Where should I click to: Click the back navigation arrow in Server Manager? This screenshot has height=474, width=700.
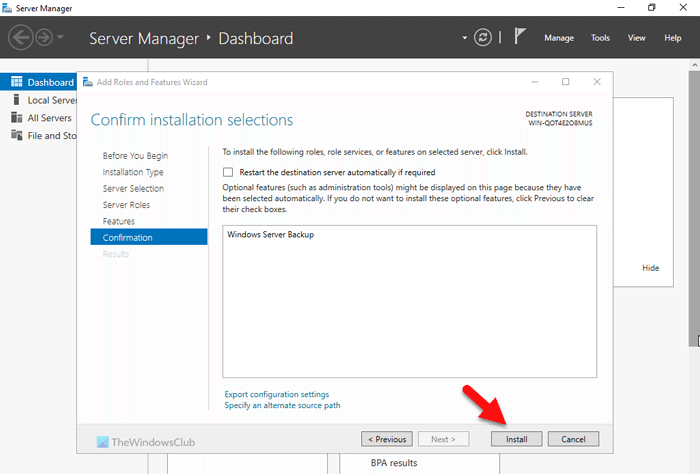tap(21, 37)
